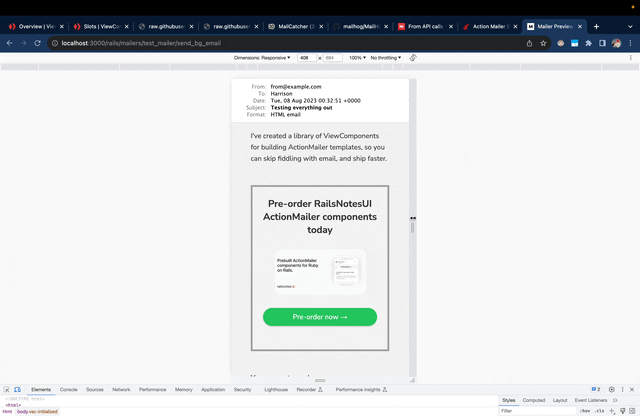Click the Styles filter field

tap(537, 411)
